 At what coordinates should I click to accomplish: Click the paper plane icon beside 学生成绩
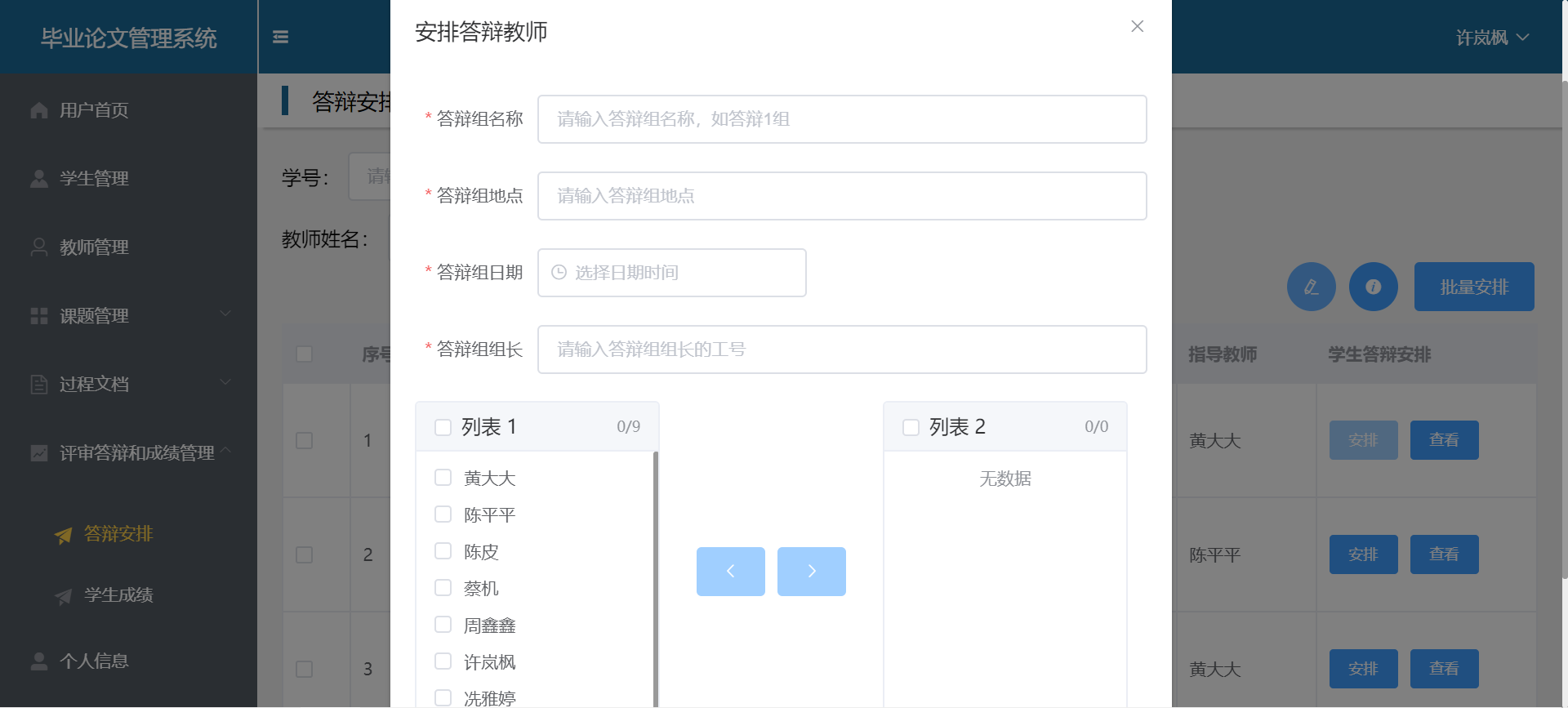point(63,596)
